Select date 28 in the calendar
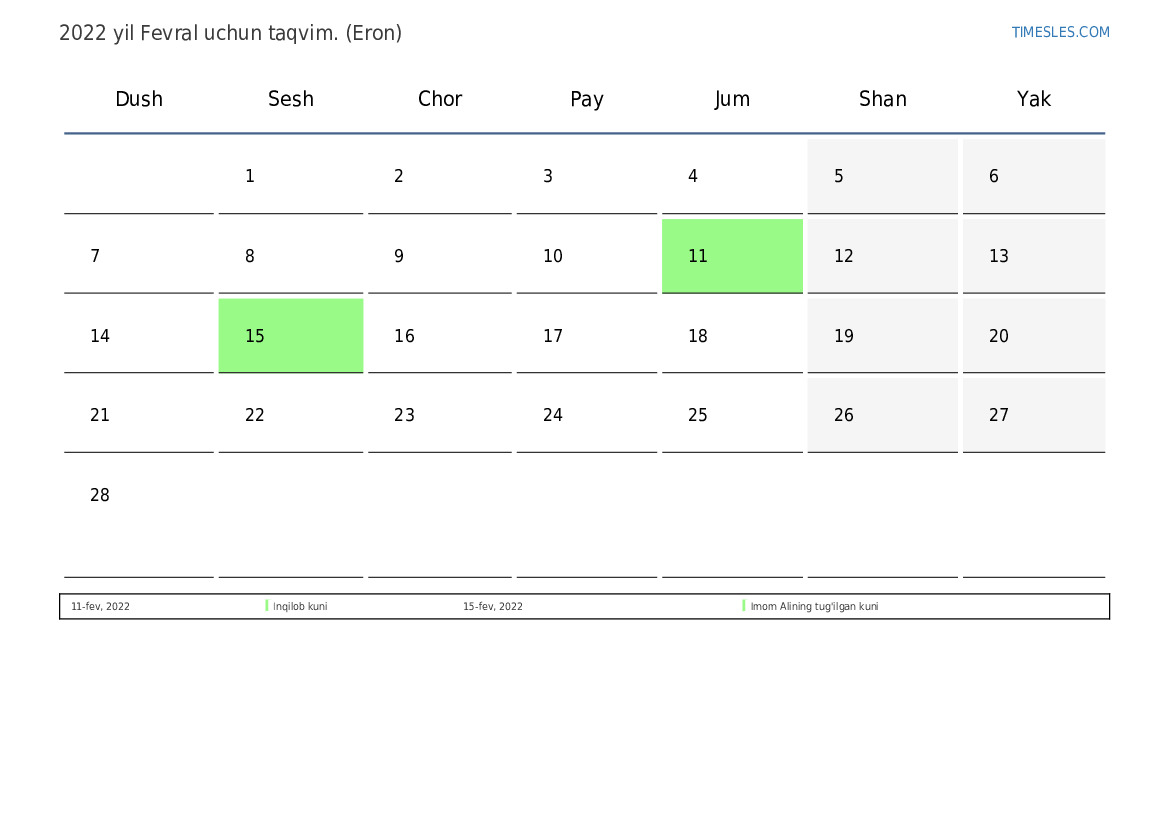1169x827 pixels. [100, 496]
